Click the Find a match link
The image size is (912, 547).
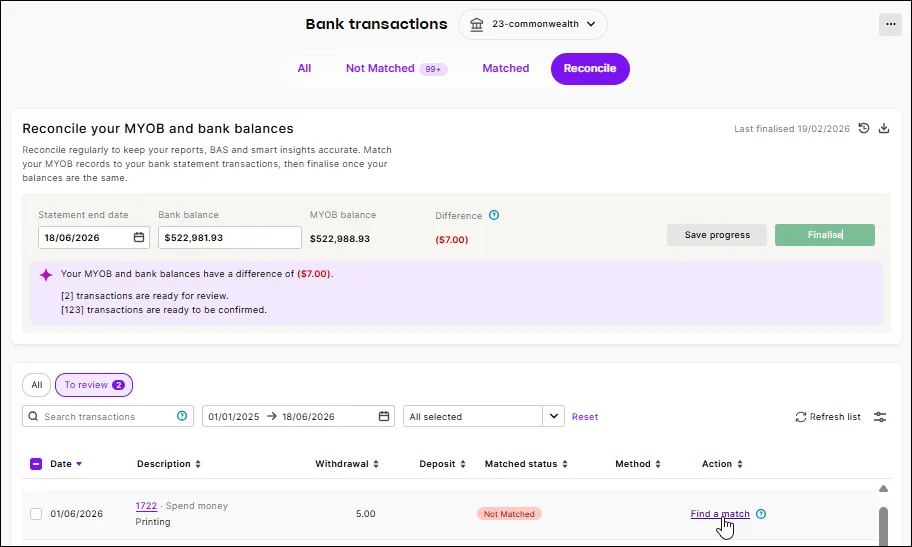click(x=719, y=514)
